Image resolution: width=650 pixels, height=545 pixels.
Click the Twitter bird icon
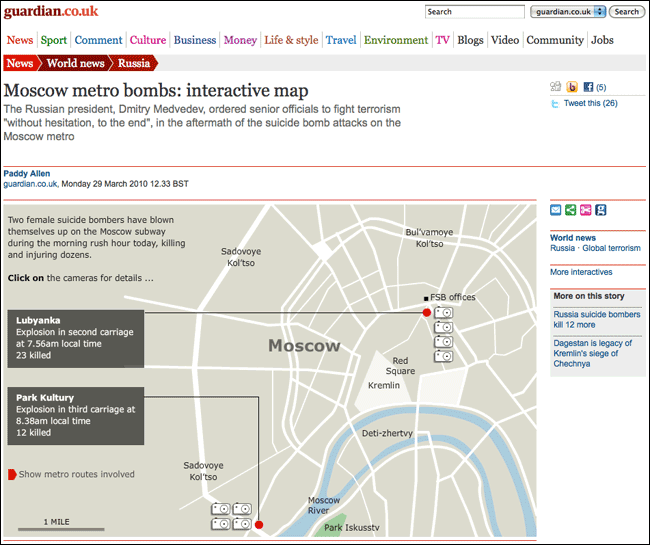(x=555, y=104)
